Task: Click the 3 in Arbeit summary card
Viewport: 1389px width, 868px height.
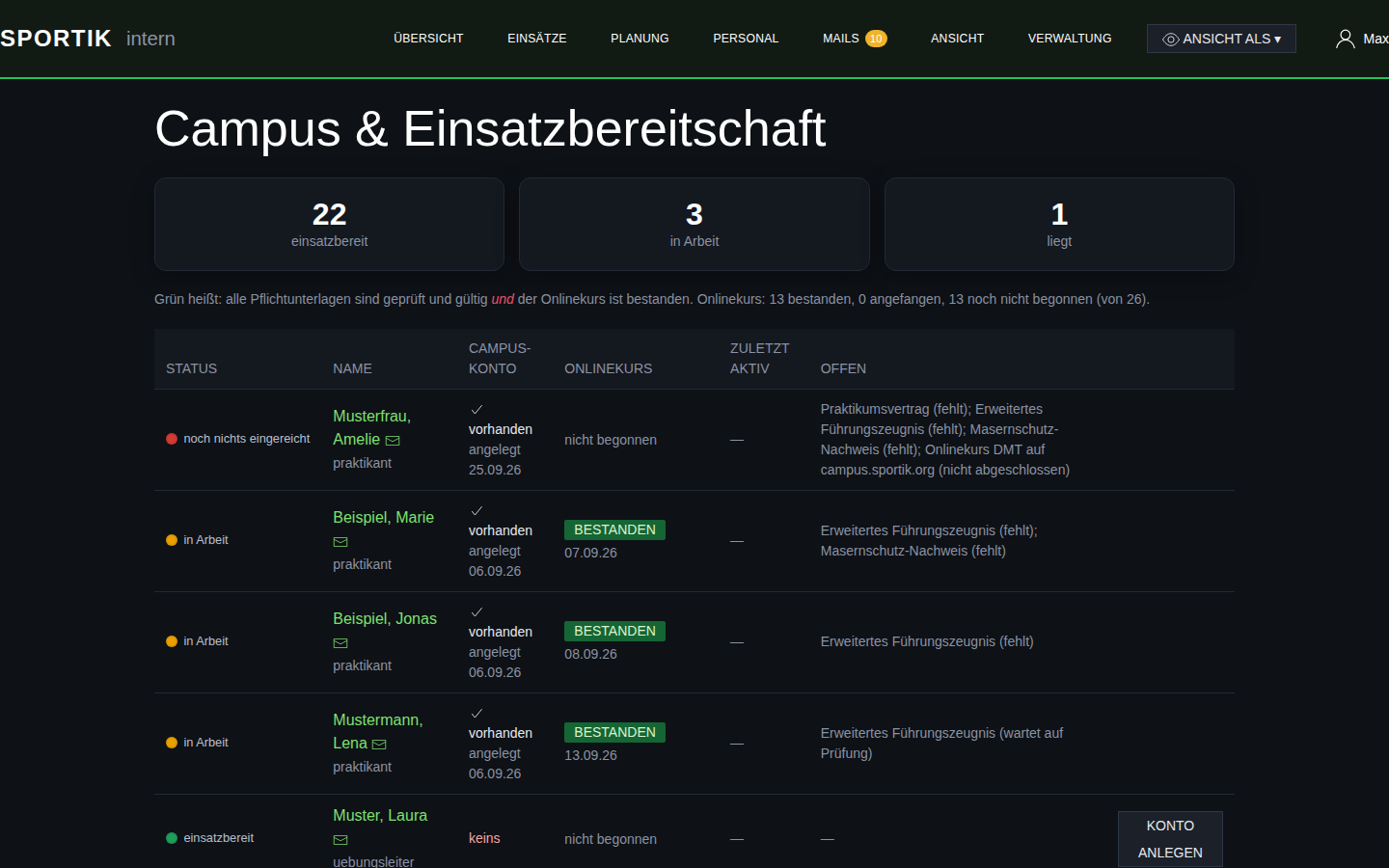Action: point(694,224)
